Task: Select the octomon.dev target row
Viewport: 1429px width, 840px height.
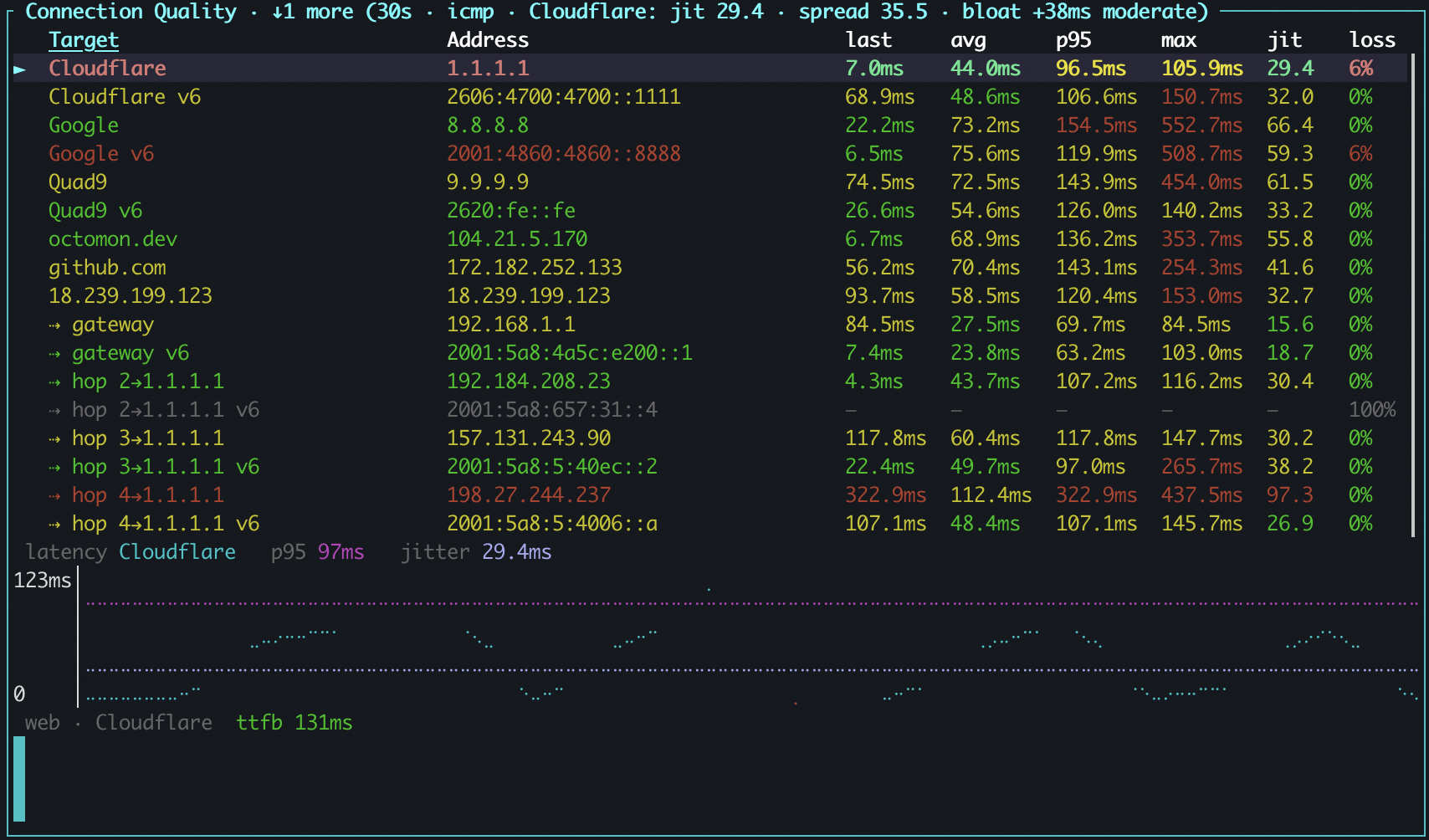Action: coord(710,238)
